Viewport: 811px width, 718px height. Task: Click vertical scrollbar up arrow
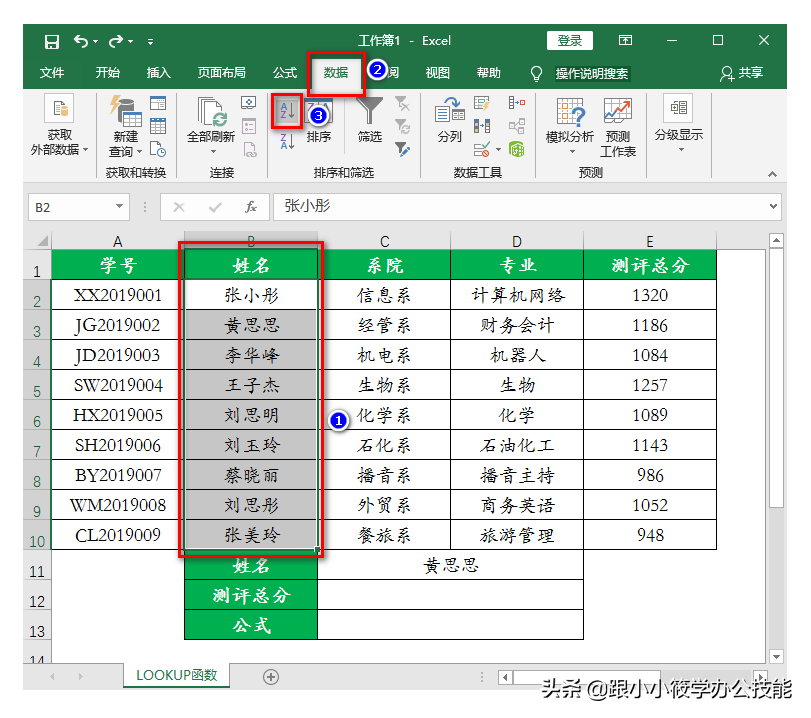[x=776, y=241]
